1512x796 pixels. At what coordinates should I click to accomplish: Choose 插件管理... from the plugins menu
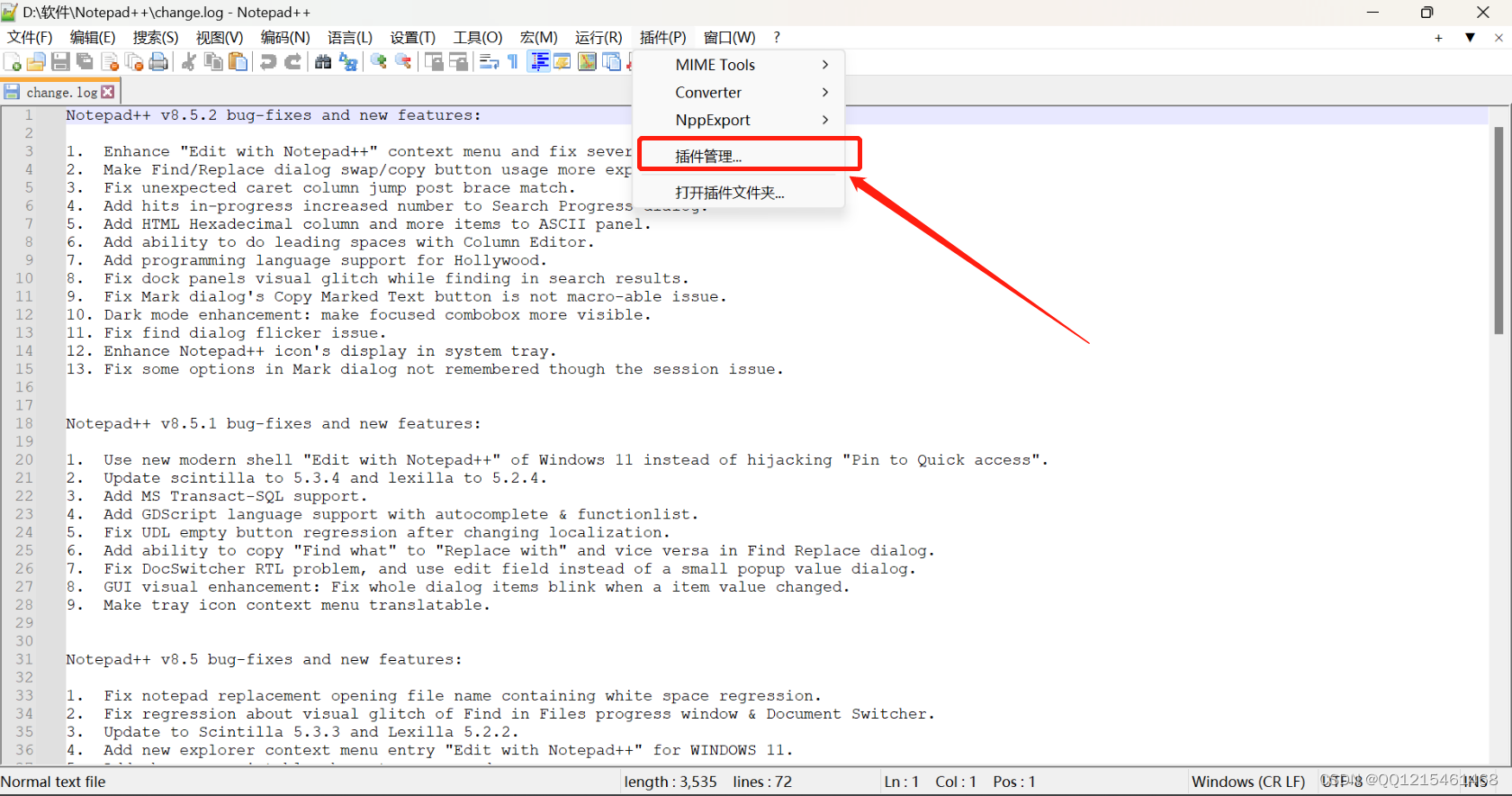(x=739, y=156)
